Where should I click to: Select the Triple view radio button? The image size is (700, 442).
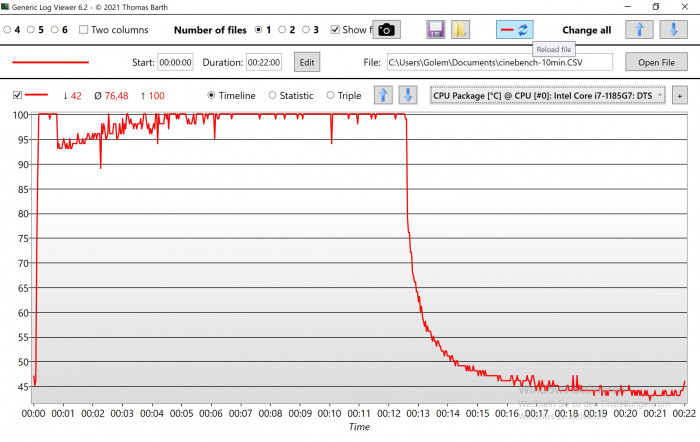click(x=331, y=96)
